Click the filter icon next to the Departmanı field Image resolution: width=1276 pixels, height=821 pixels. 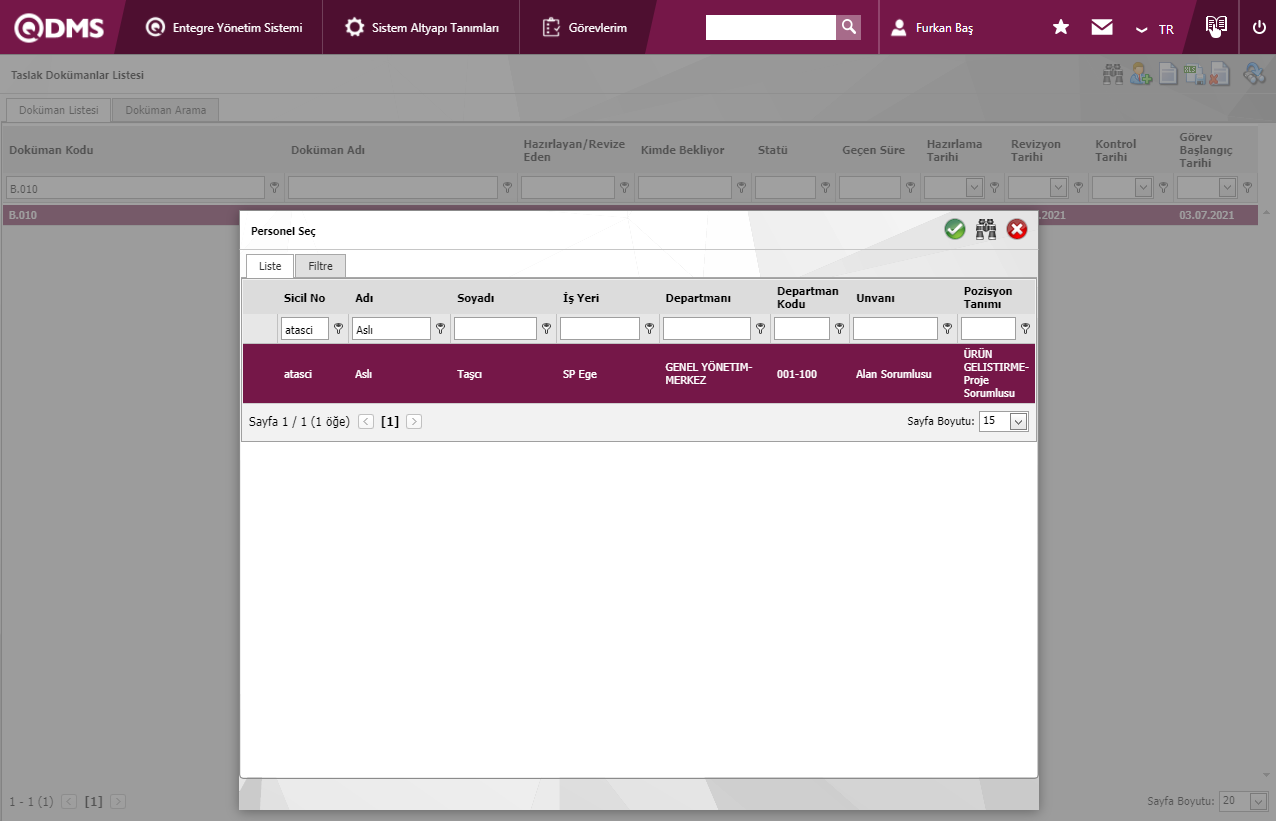click(x=760, y=328)
